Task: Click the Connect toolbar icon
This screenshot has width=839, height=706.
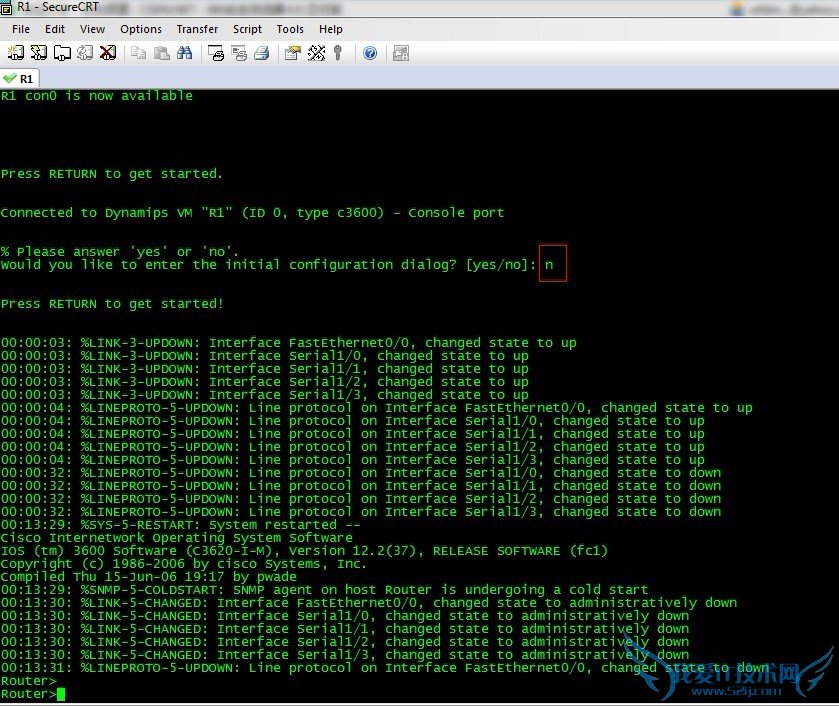Action: (x=17, y=53)
